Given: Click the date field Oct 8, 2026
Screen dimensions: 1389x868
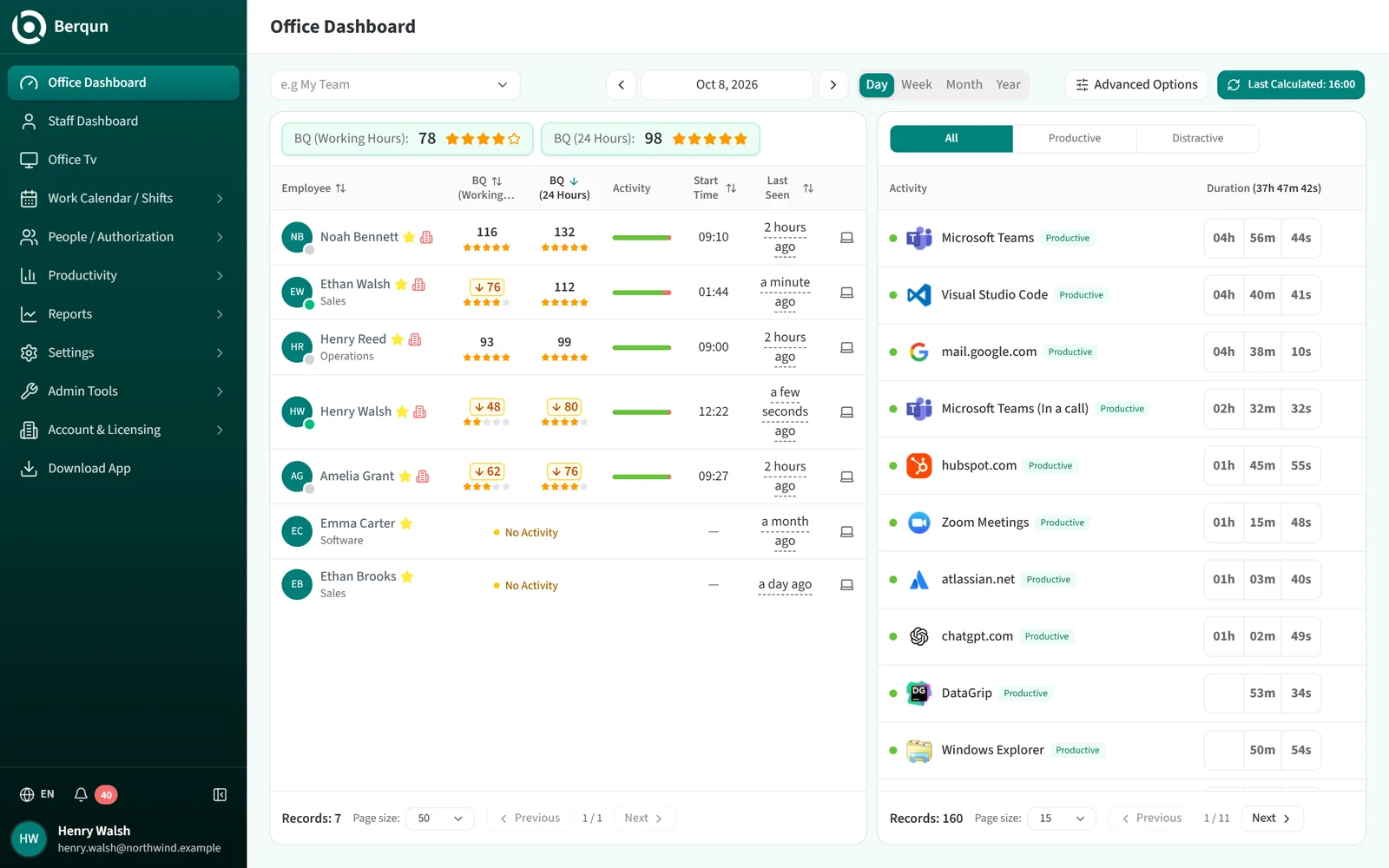Looking at the screenshot, I should tap(727, 84).
